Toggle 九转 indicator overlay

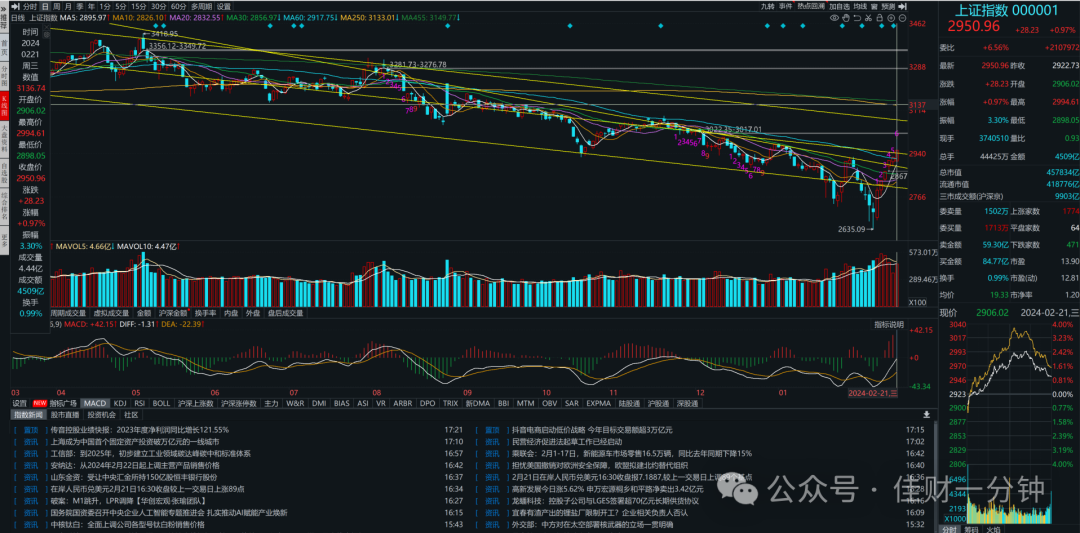tap(768, 6)
